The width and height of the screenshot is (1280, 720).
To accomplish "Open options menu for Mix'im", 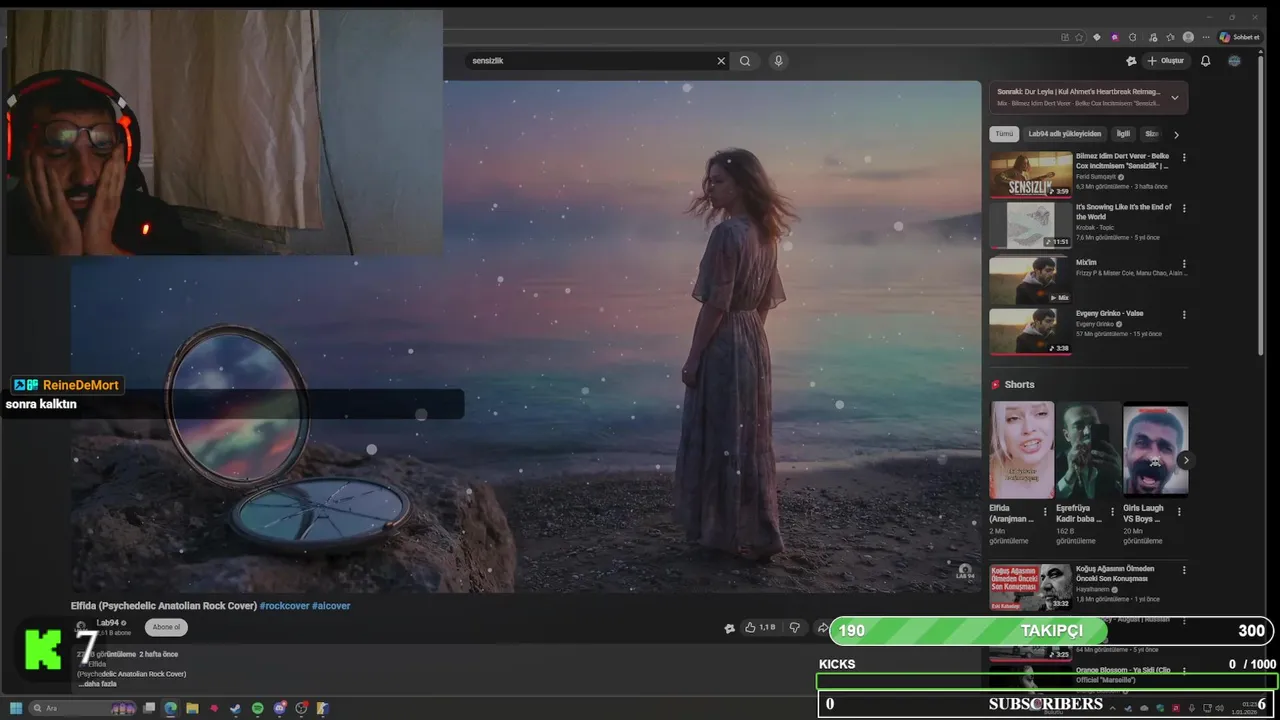I will click(1184, 262).
